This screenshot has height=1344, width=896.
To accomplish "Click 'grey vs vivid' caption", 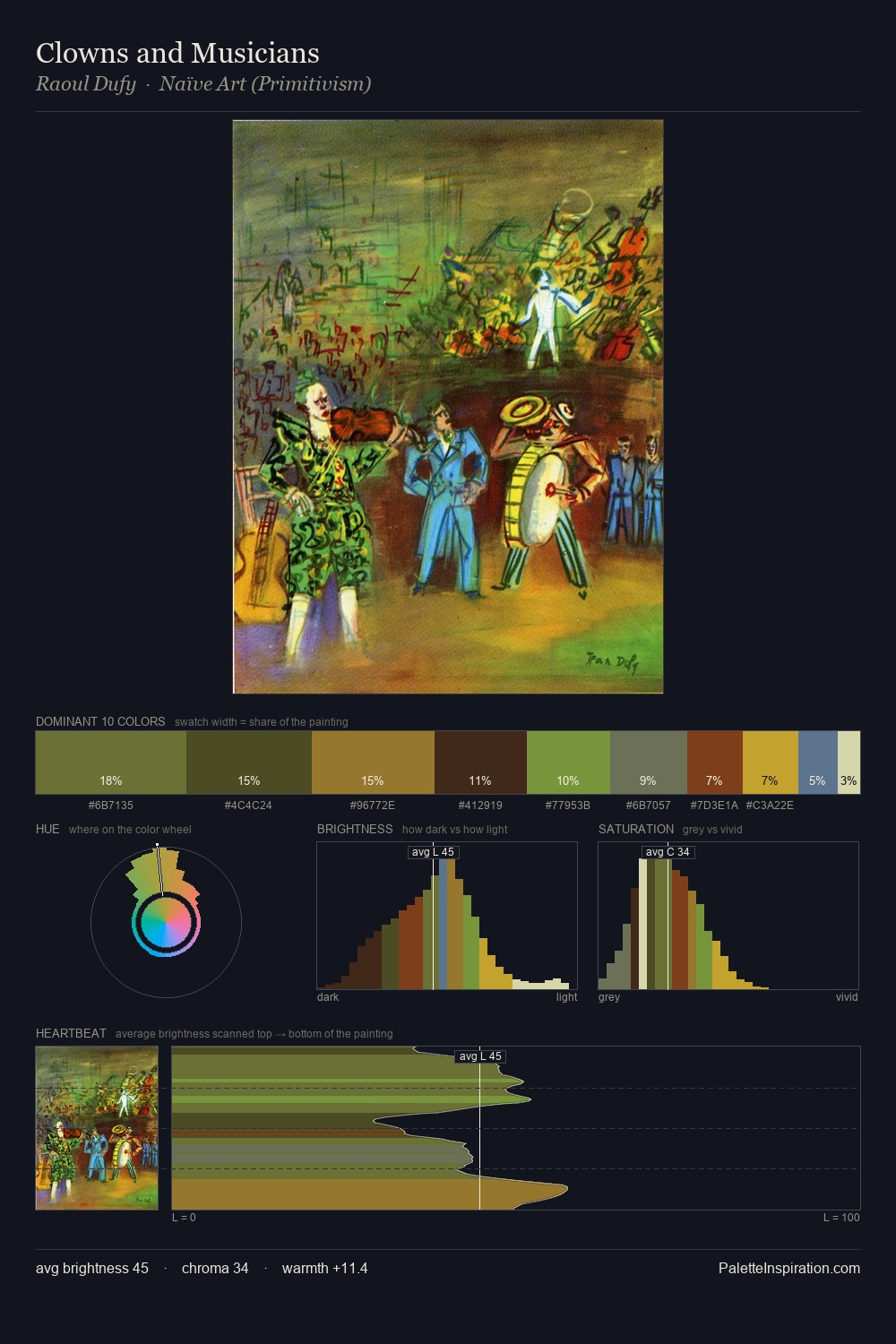I will click(712, 830).
